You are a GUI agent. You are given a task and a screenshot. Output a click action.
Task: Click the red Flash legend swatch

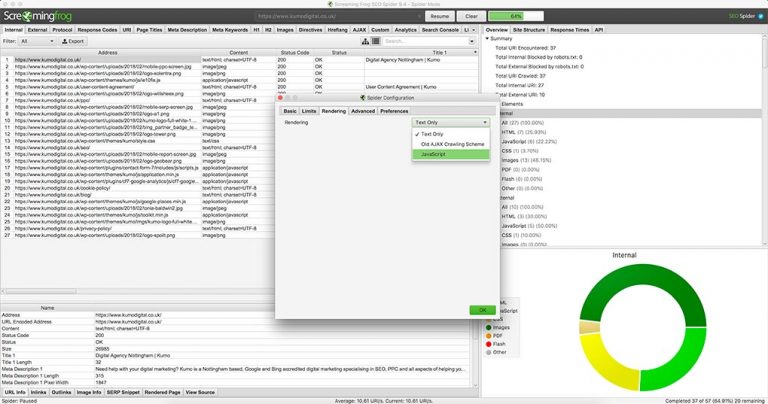488,344
